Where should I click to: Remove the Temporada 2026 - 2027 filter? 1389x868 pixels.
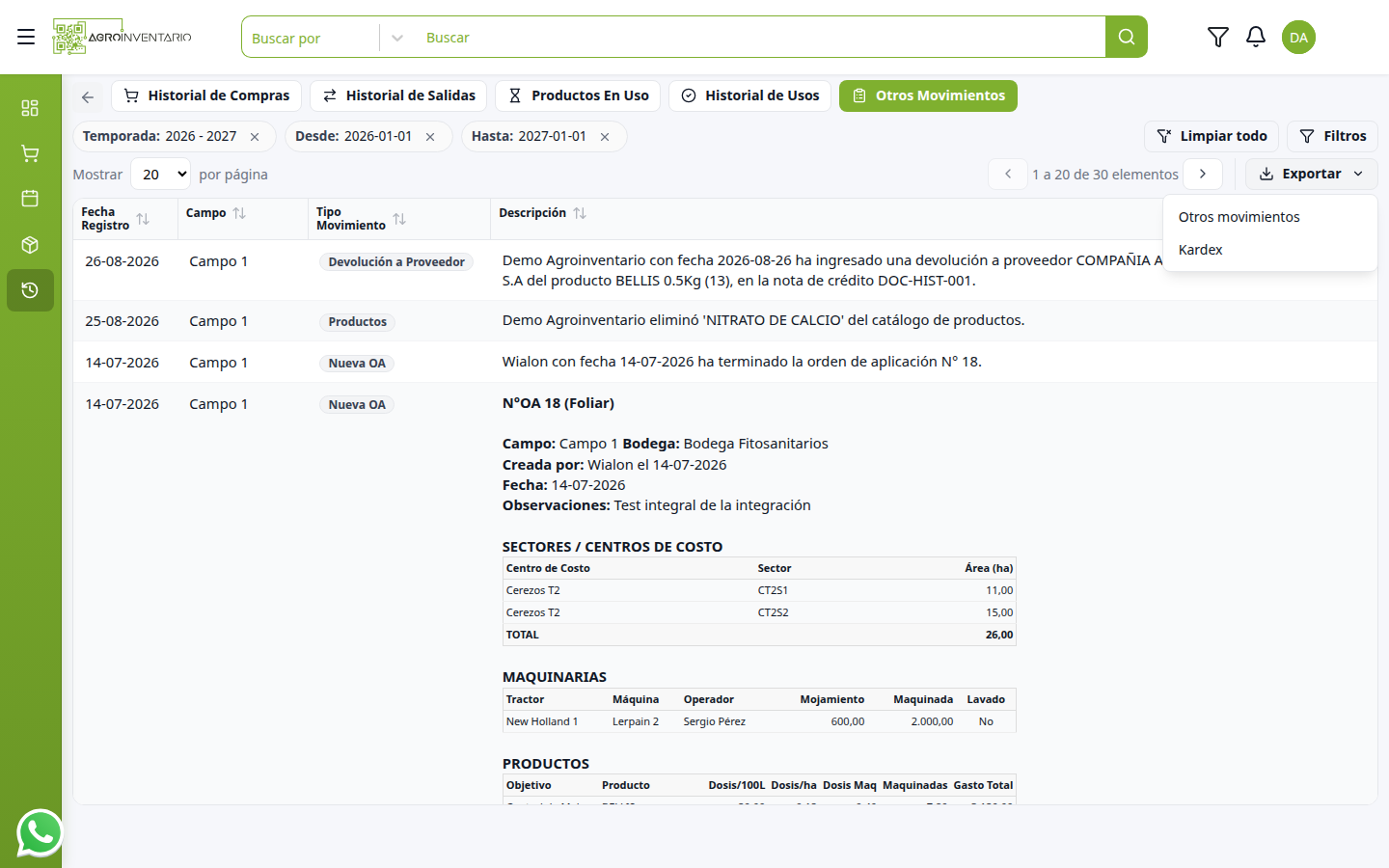pos(255,137)
